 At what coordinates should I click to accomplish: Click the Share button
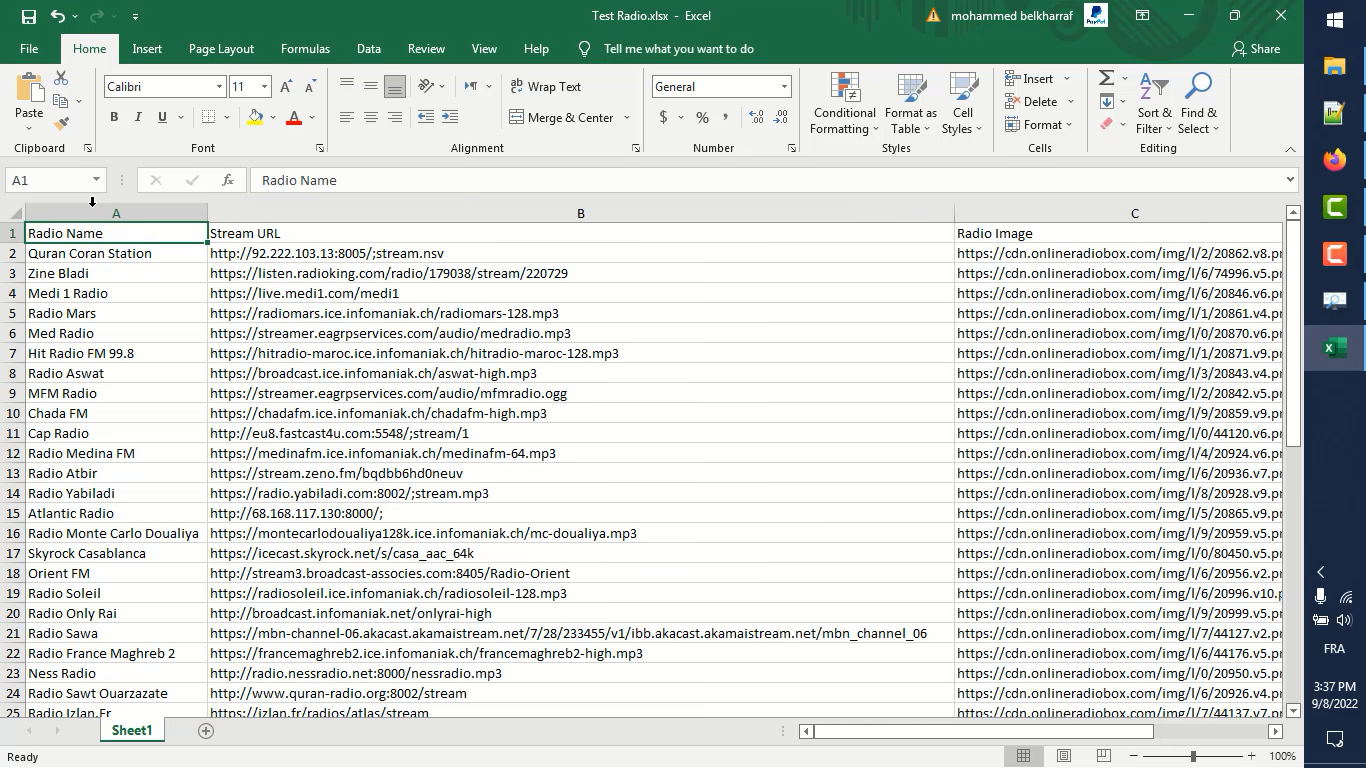[x=1256, y=49]
